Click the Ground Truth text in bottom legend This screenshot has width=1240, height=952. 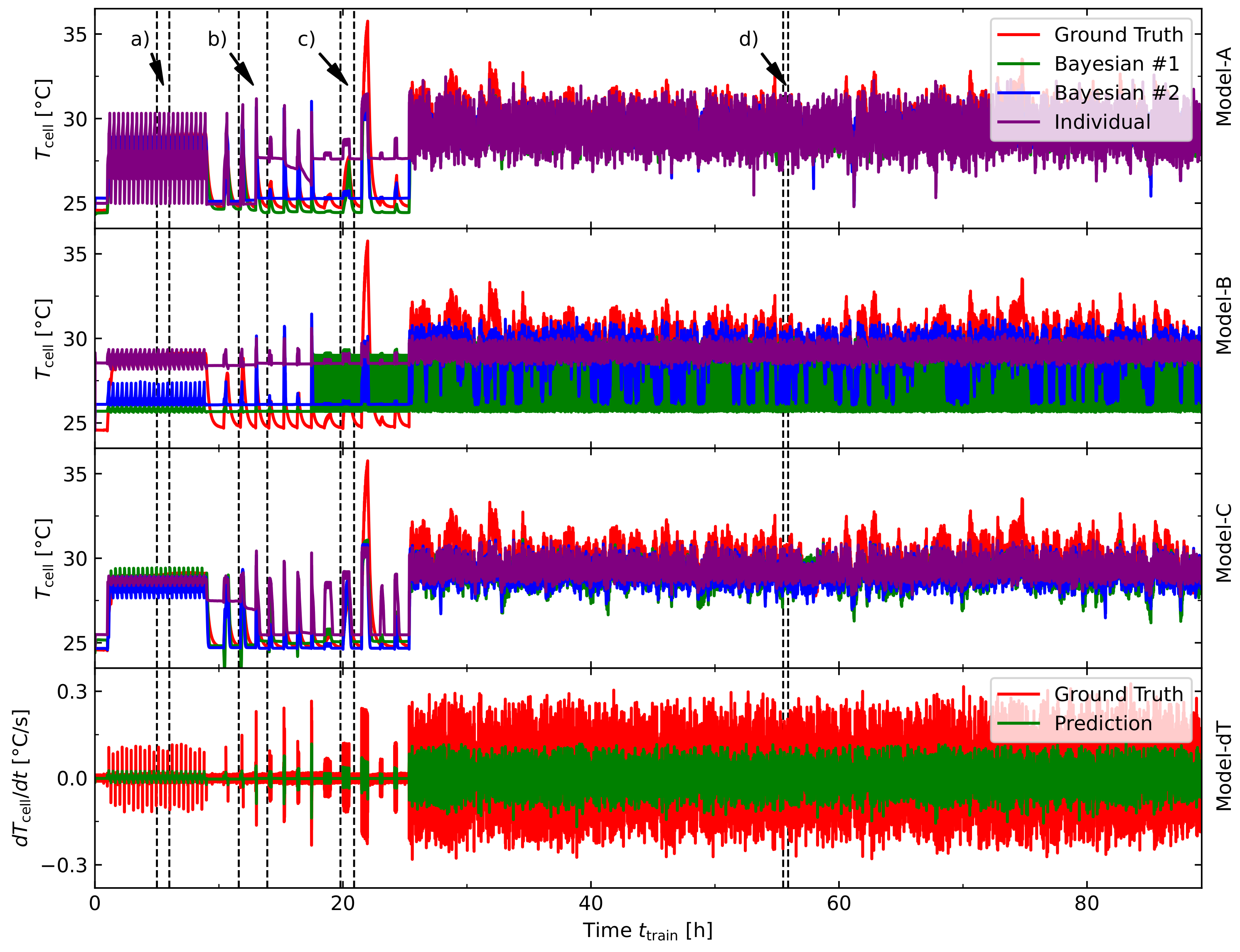pyautogui.click(x=1118, y=694)
